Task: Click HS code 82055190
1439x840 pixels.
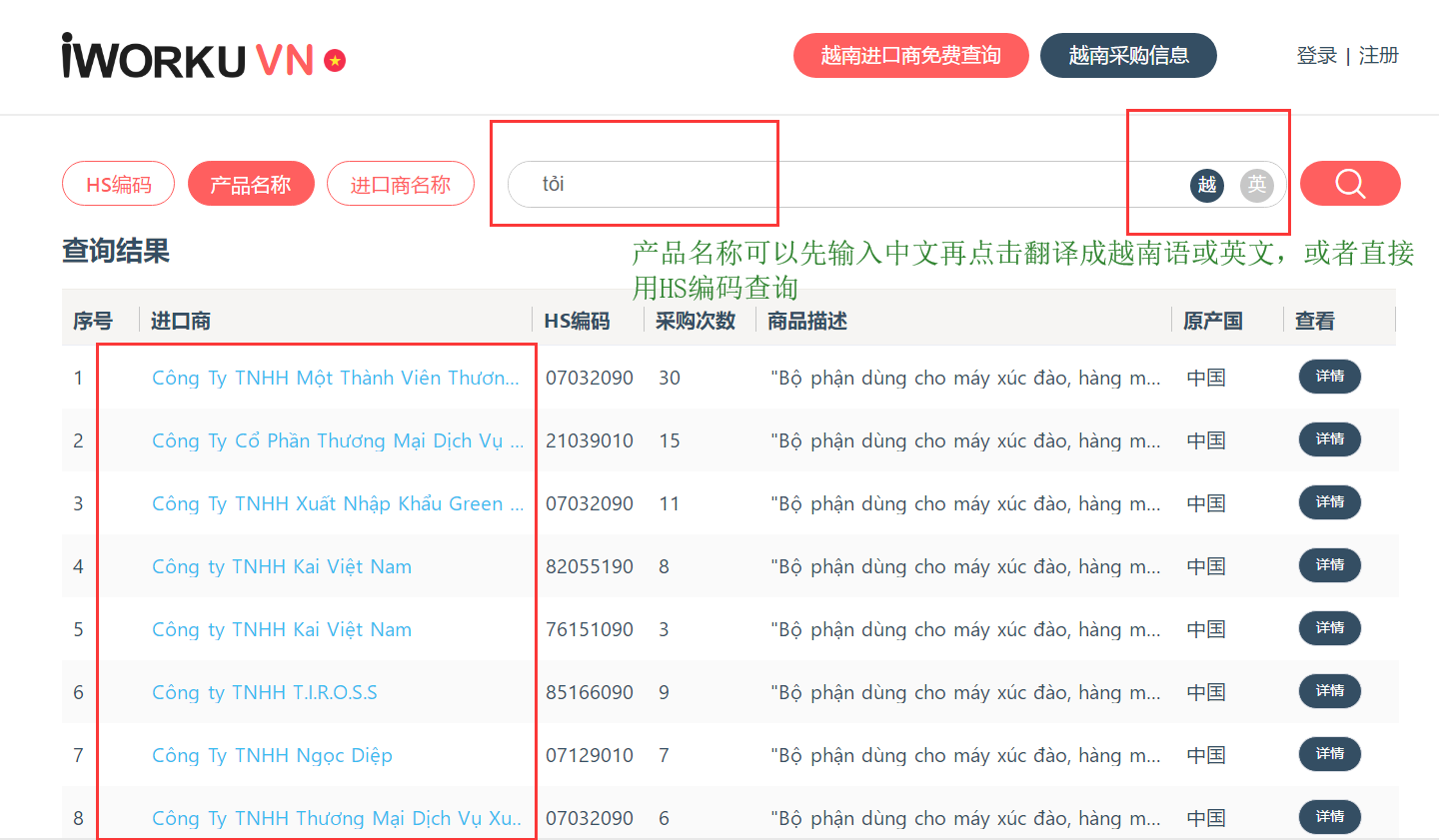Action: coord(590,566)
